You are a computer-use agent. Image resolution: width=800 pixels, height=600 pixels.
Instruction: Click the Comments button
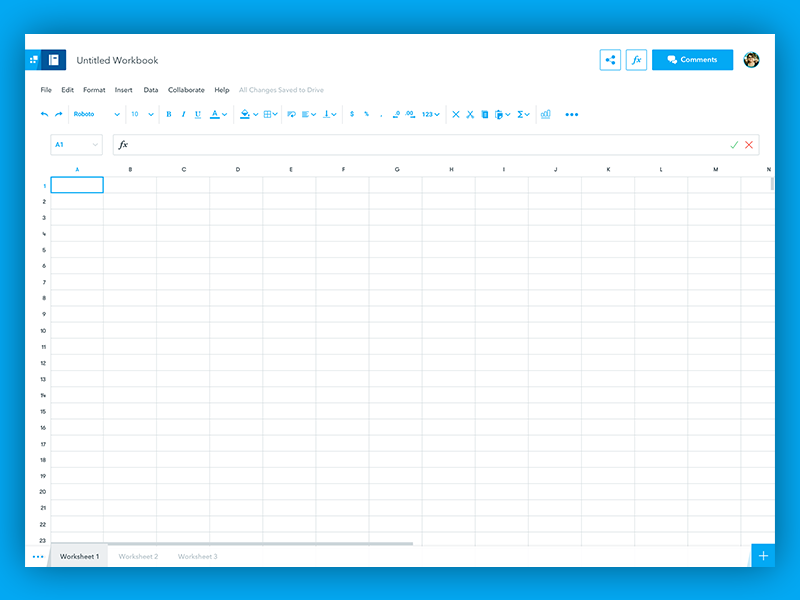pos(692,60)
